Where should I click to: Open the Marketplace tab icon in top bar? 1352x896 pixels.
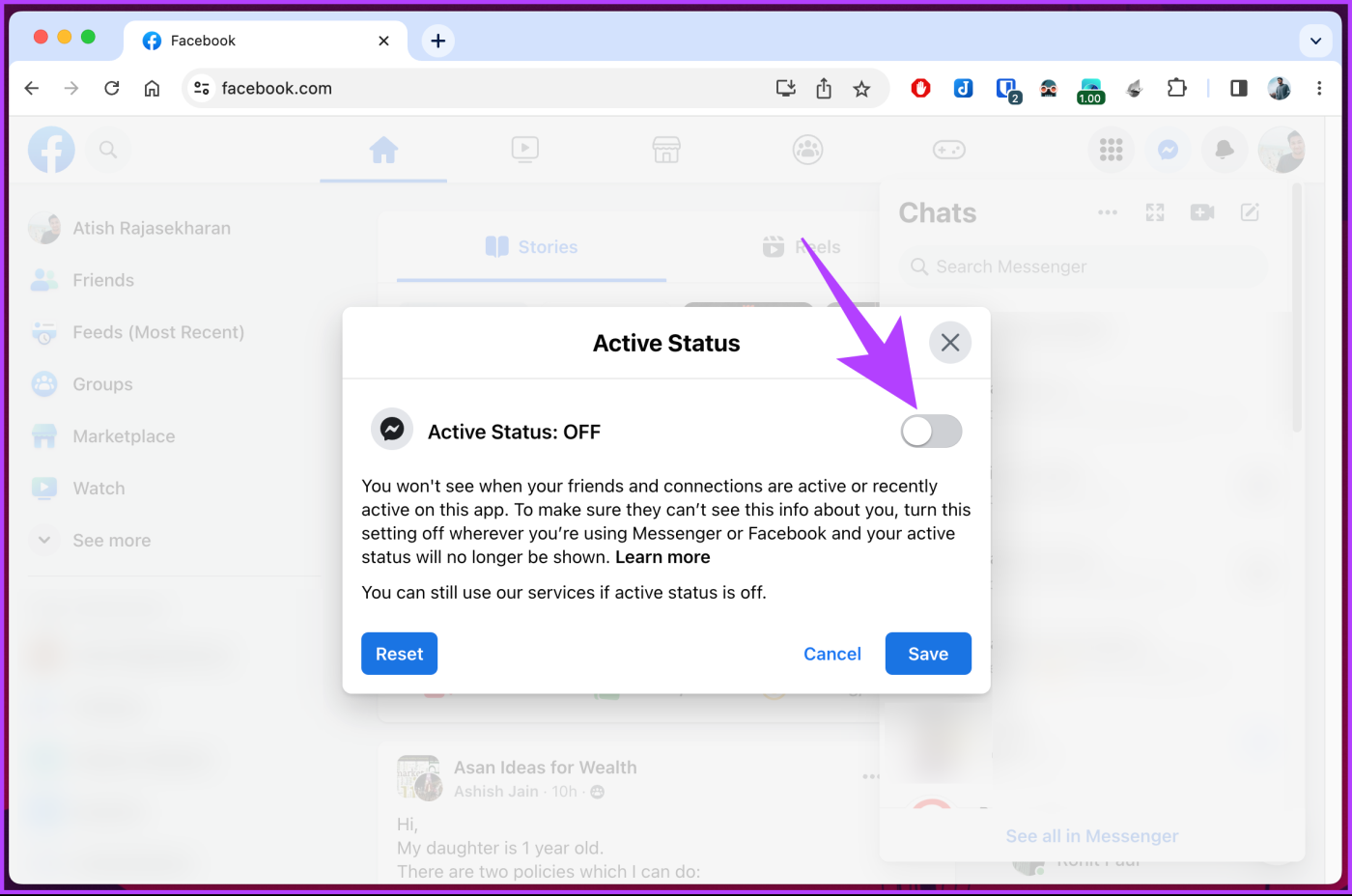(666, 150)
